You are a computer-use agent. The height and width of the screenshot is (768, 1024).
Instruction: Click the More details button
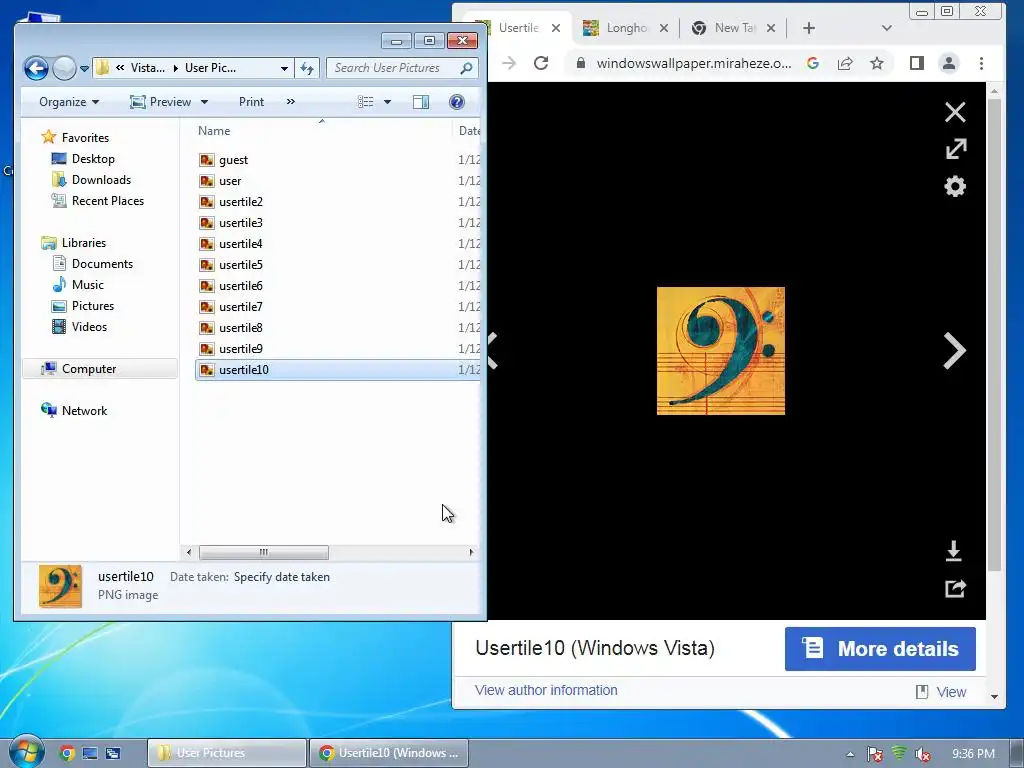tap(880, 649)
